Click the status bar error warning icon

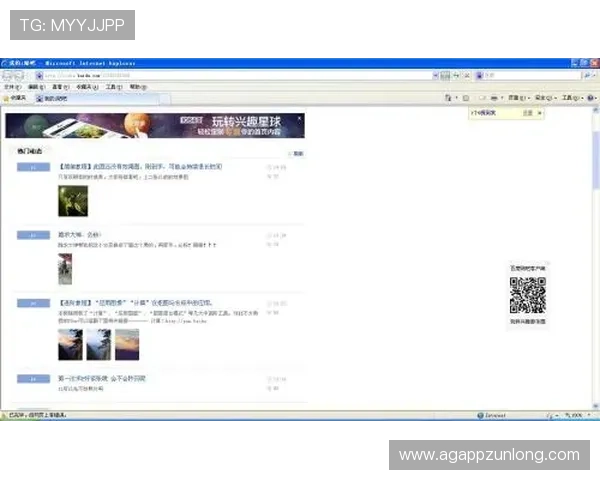[x=4, y=415]
